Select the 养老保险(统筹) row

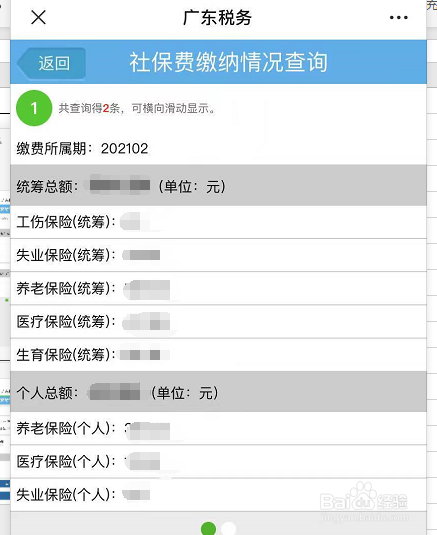[218, 289]
